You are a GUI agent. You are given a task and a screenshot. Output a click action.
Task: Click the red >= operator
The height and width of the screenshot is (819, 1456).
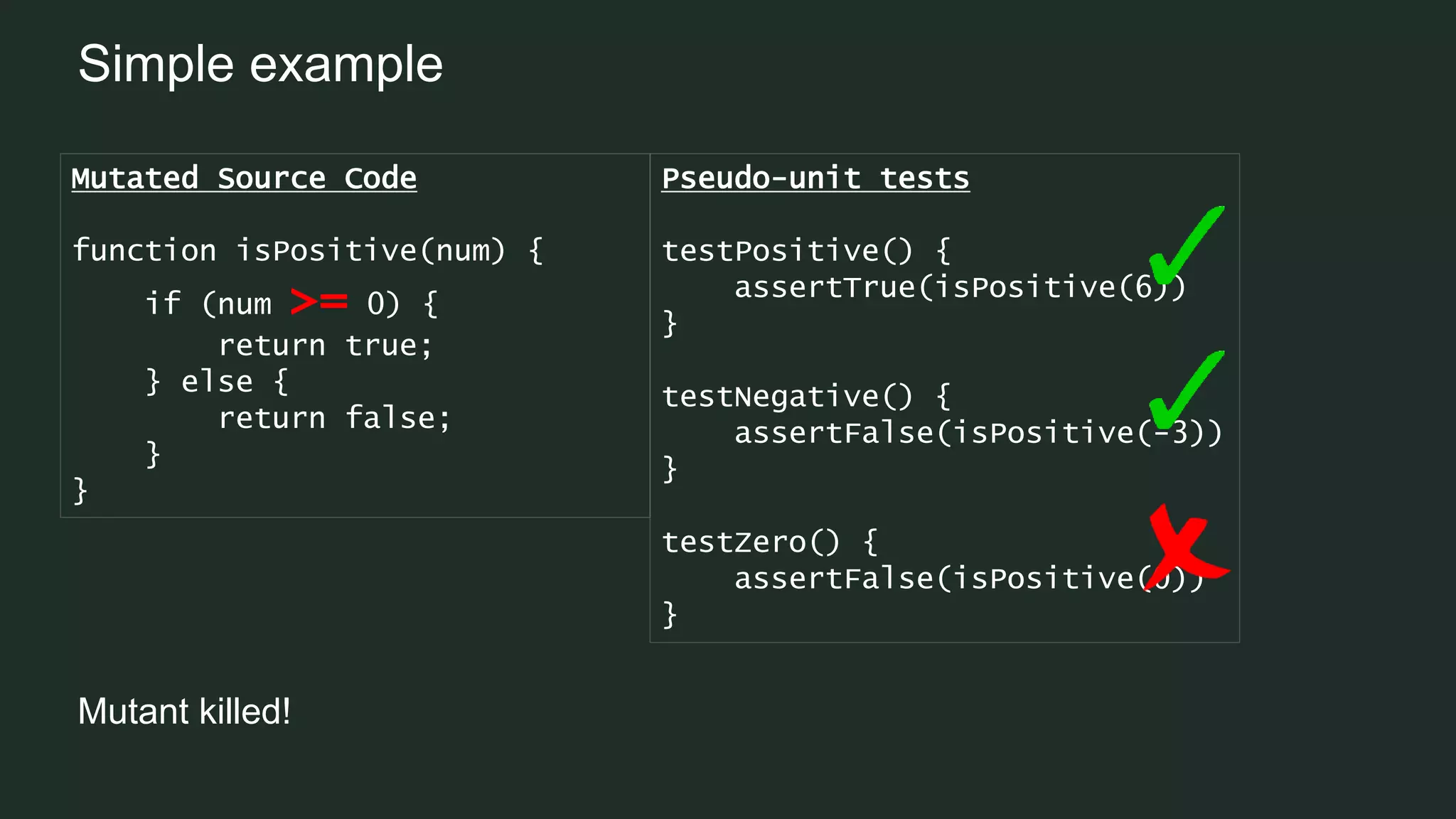[319, 302]
